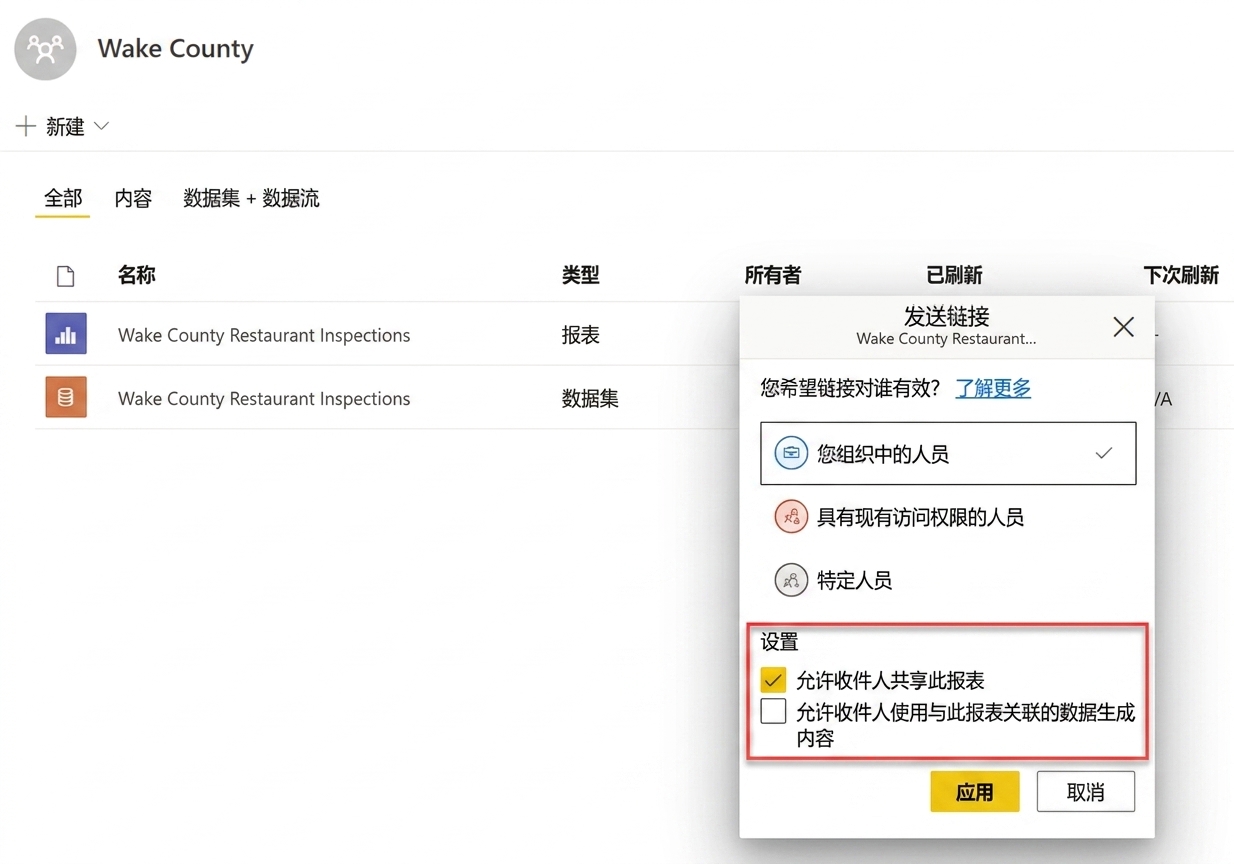Screen dimensions: 1234x864
Task: Expand the 新建 dropdown chevron
Action: pos(101,126)
